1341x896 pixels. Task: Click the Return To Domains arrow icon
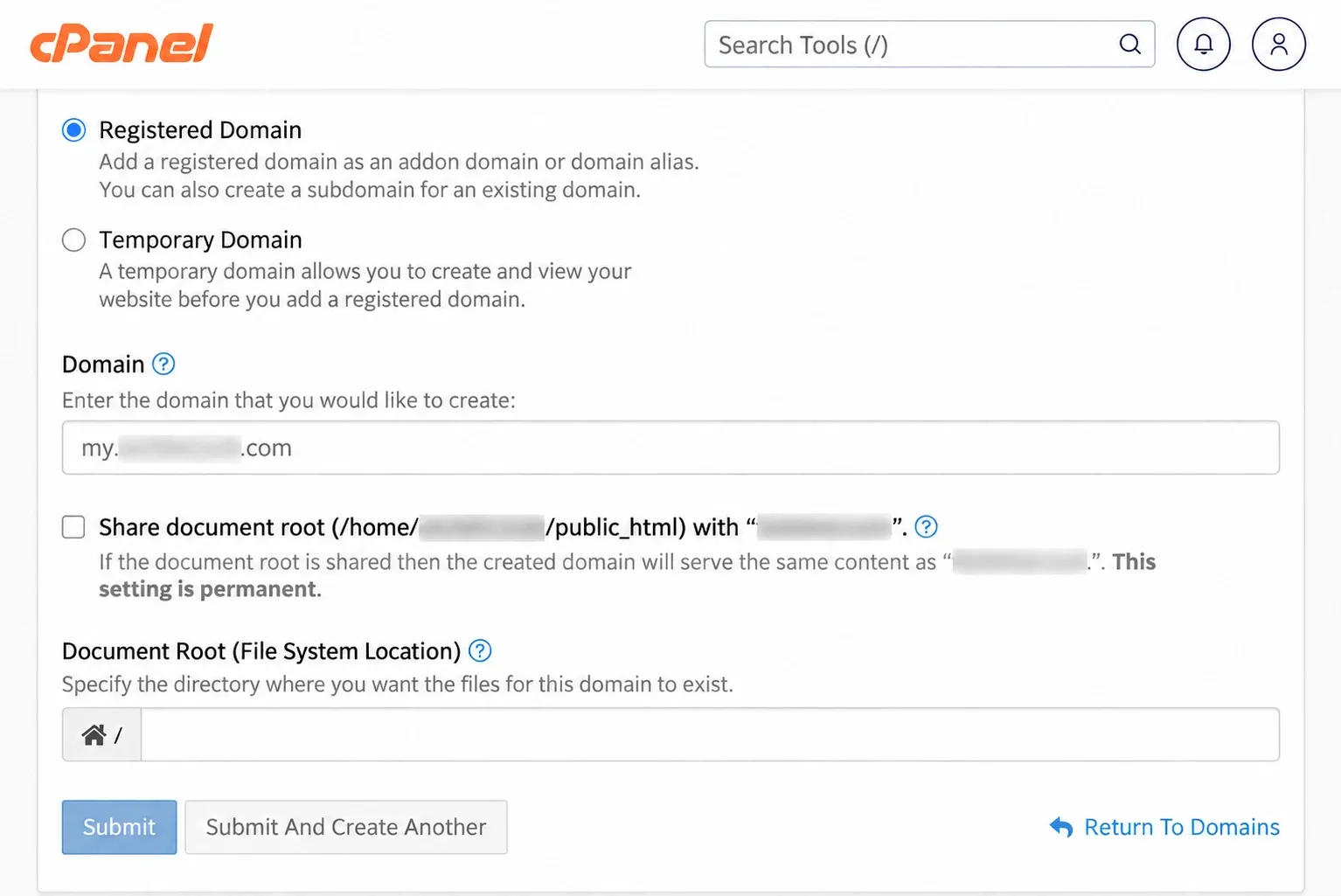click(1061, 827)
